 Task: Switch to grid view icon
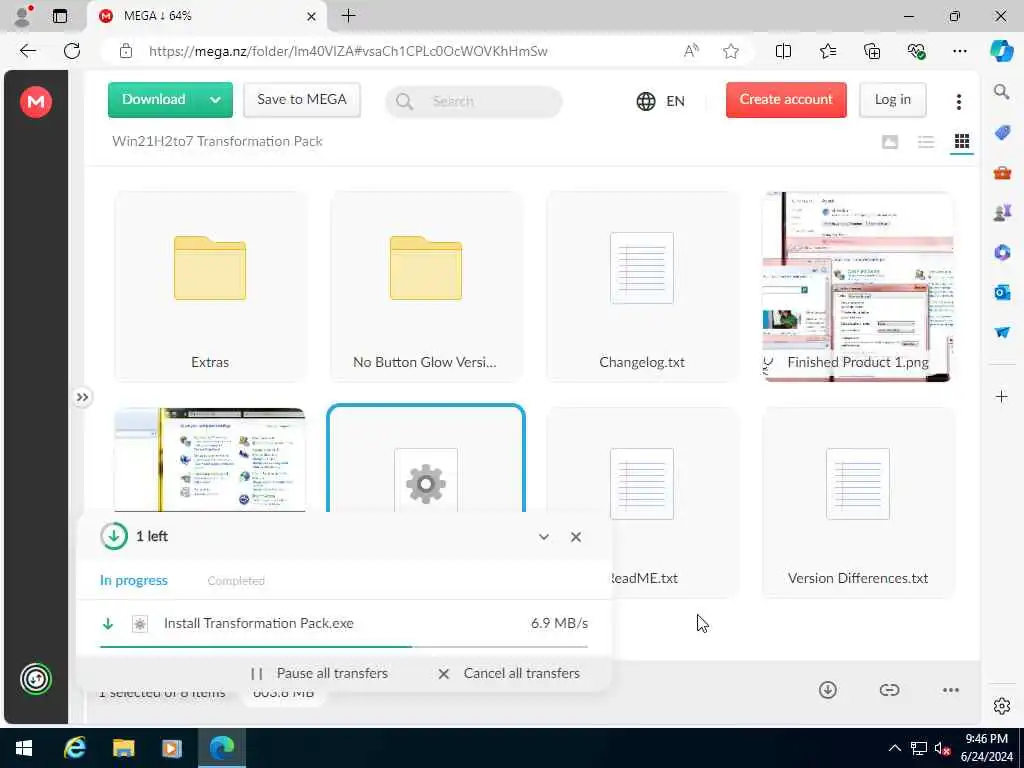coord(962,142)
